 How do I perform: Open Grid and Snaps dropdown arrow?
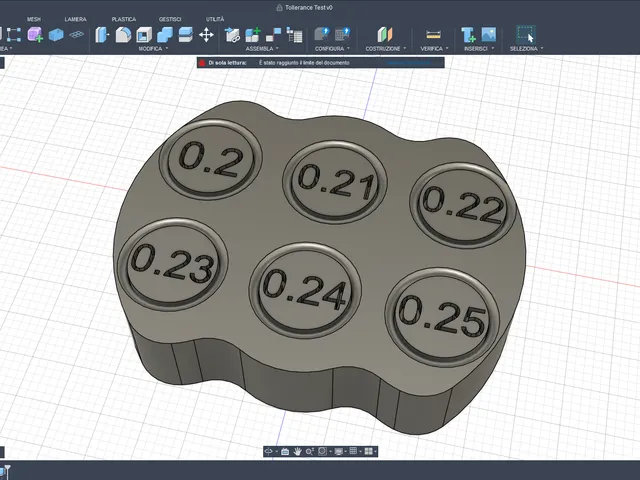click(x=360, y=451)
